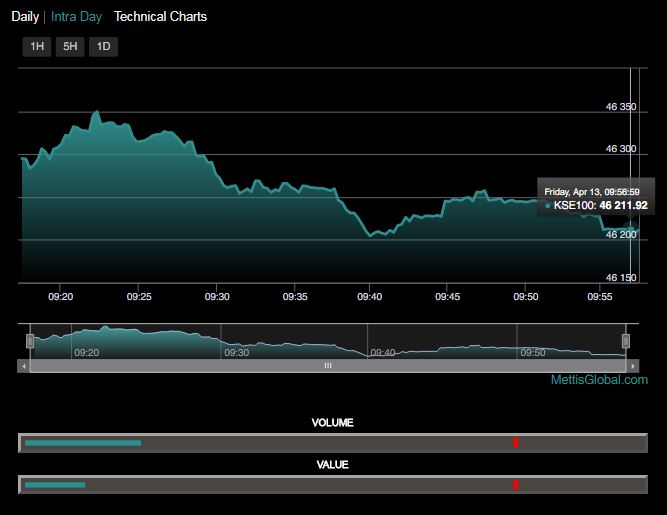Click the navigator right scroll arrow
667x515 pixels.
coord(633,366)
